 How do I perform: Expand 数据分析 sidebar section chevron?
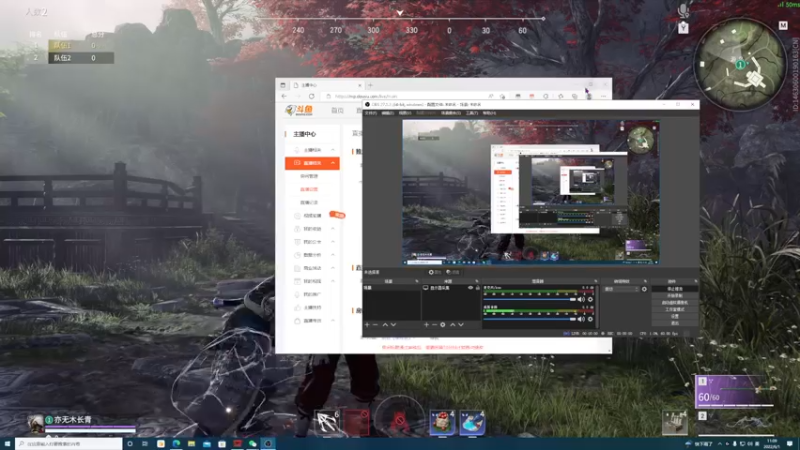(333, 255)
